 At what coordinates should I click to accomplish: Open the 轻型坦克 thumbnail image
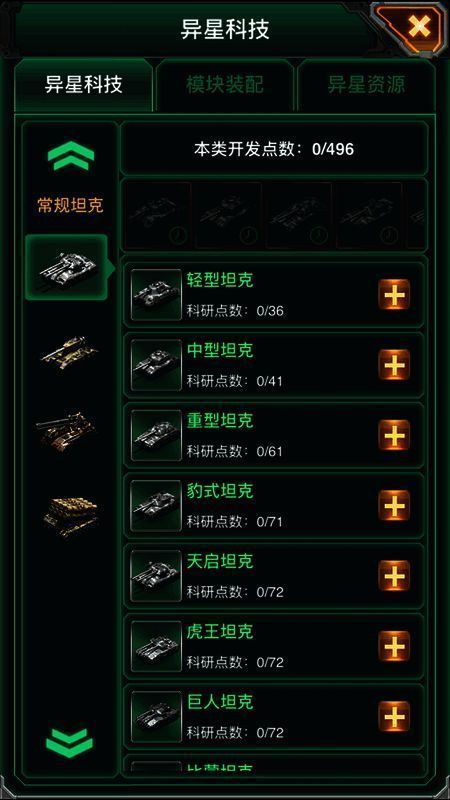point(156,295)
